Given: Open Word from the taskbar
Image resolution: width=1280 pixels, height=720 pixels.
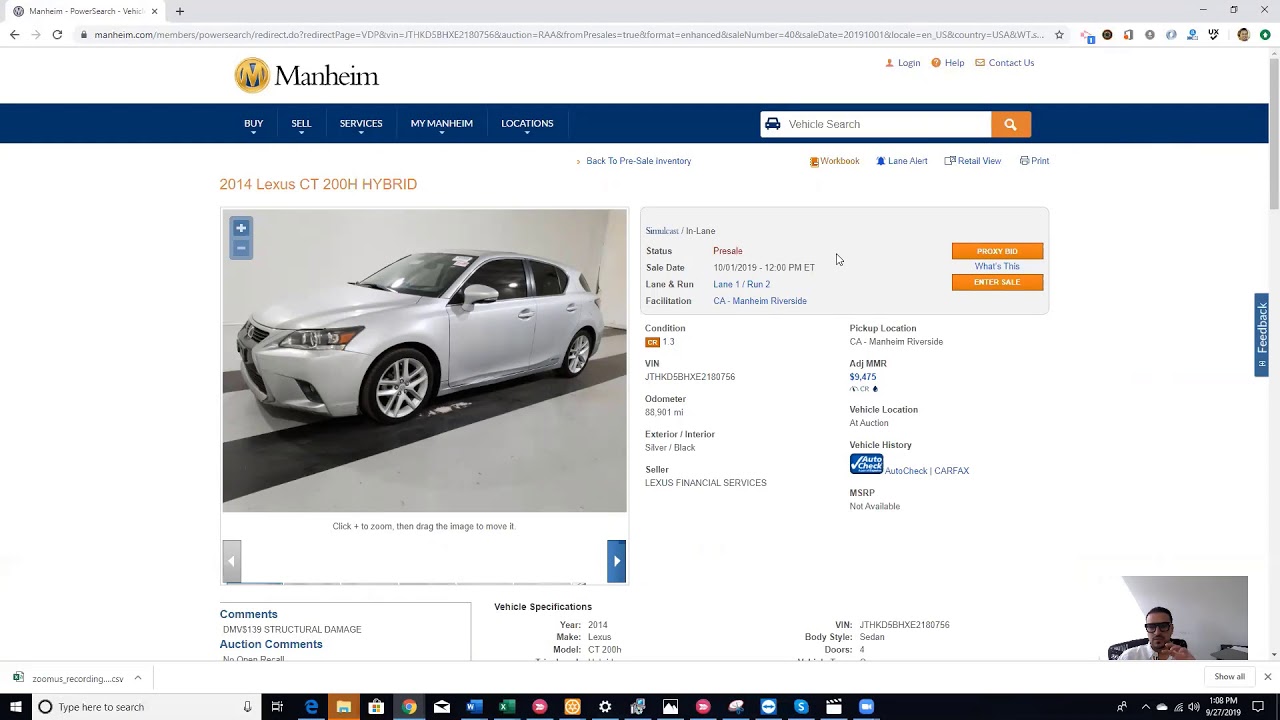Looking at the screenshot, I should 474,707.
